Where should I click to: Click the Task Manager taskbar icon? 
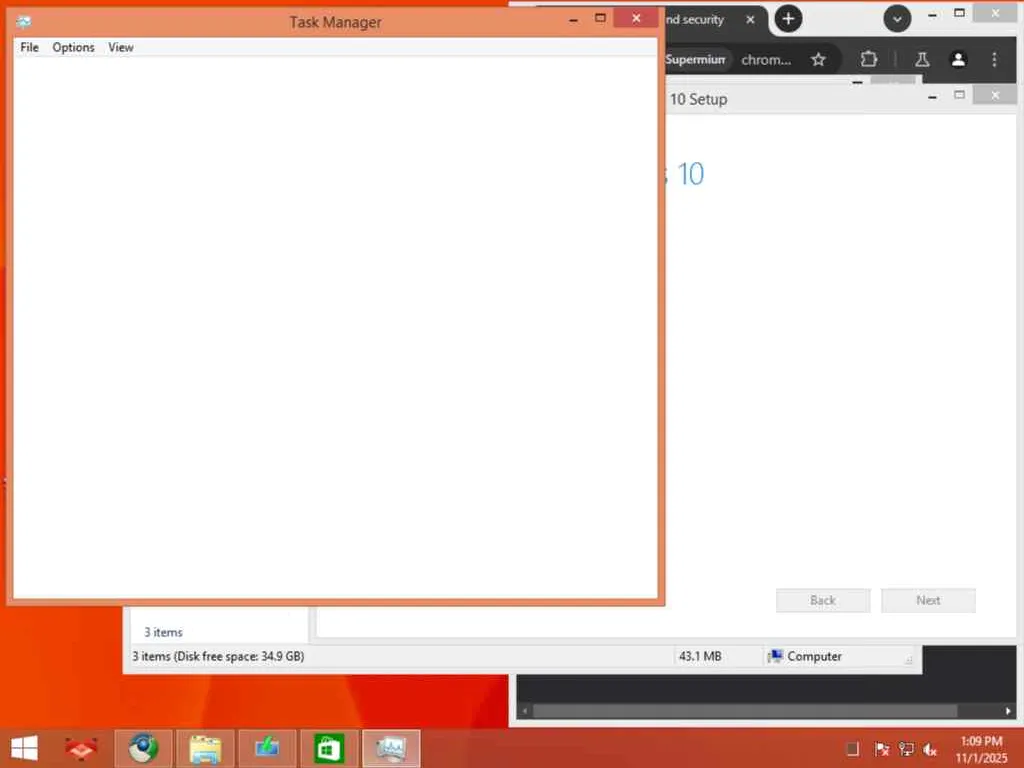(x=391, y=748)
